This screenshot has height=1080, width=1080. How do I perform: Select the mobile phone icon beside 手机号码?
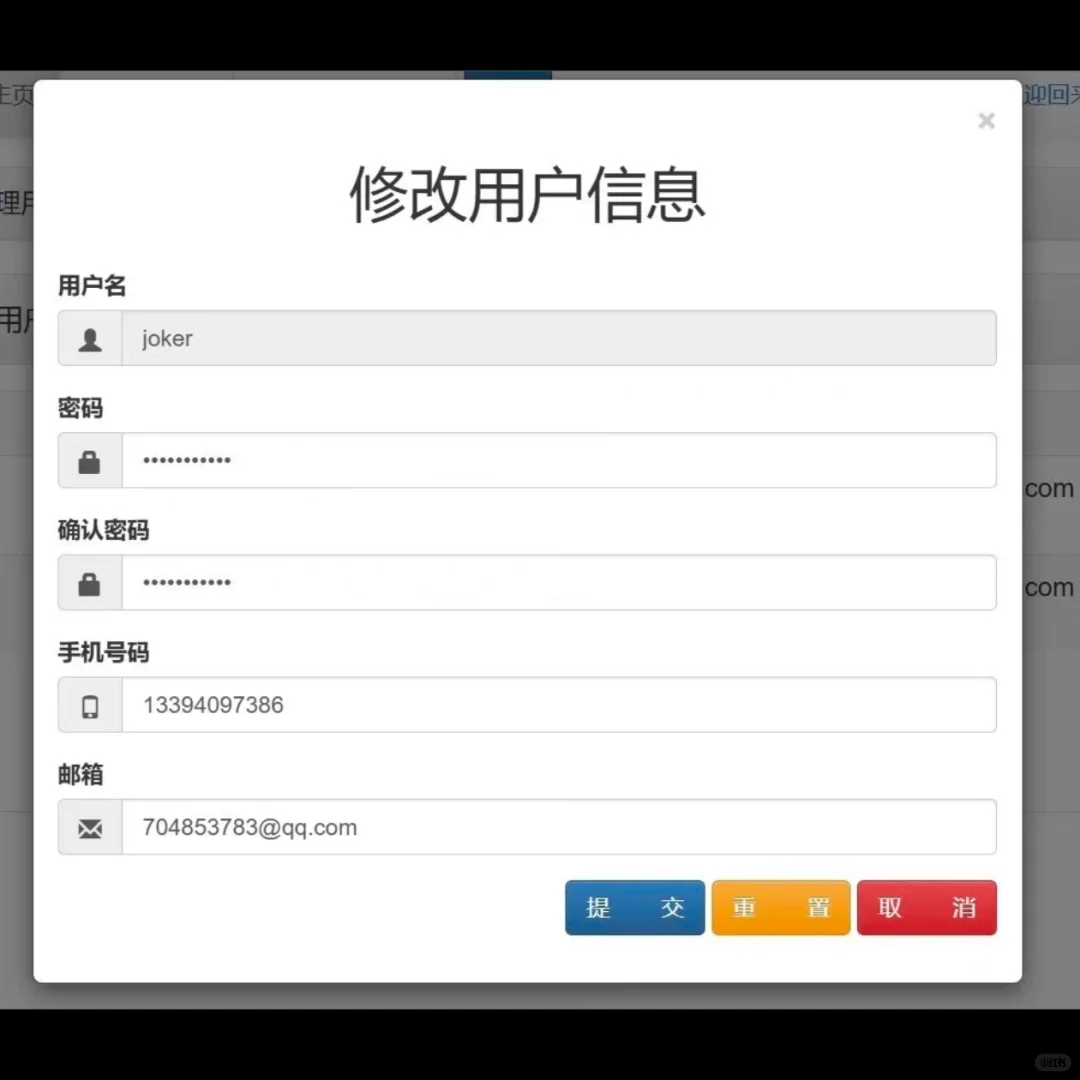(x=89, y=705)
